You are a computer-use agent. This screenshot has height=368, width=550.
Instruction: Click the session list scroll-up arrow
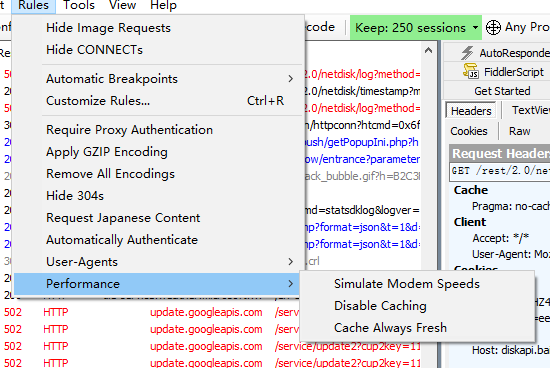click(428, 51)
